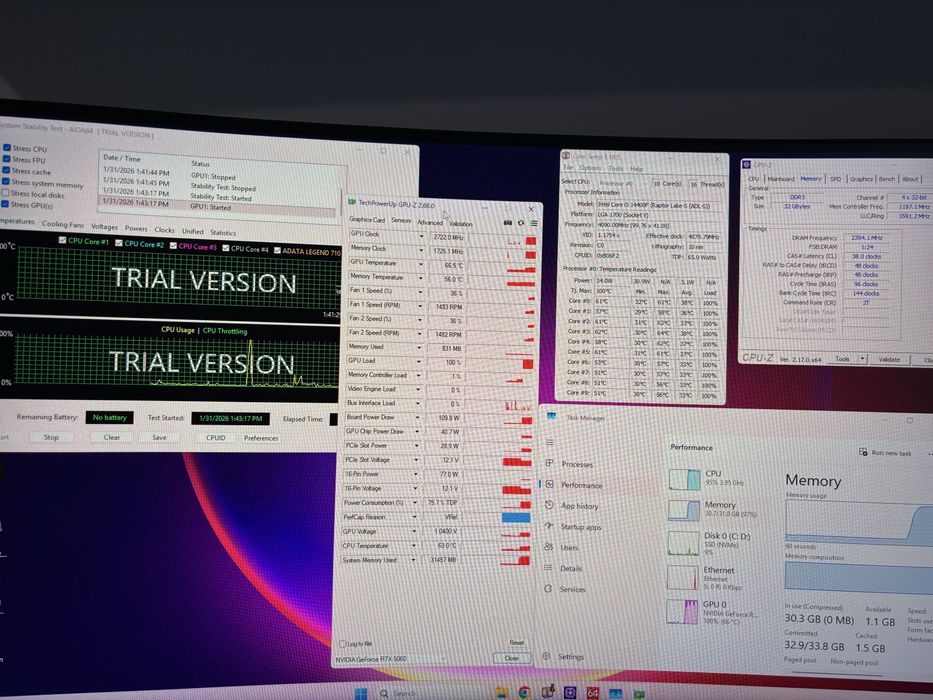Click the Clear button in AIDA64
Viewport: 933px width, 700px height.
[x=112, y=437]
